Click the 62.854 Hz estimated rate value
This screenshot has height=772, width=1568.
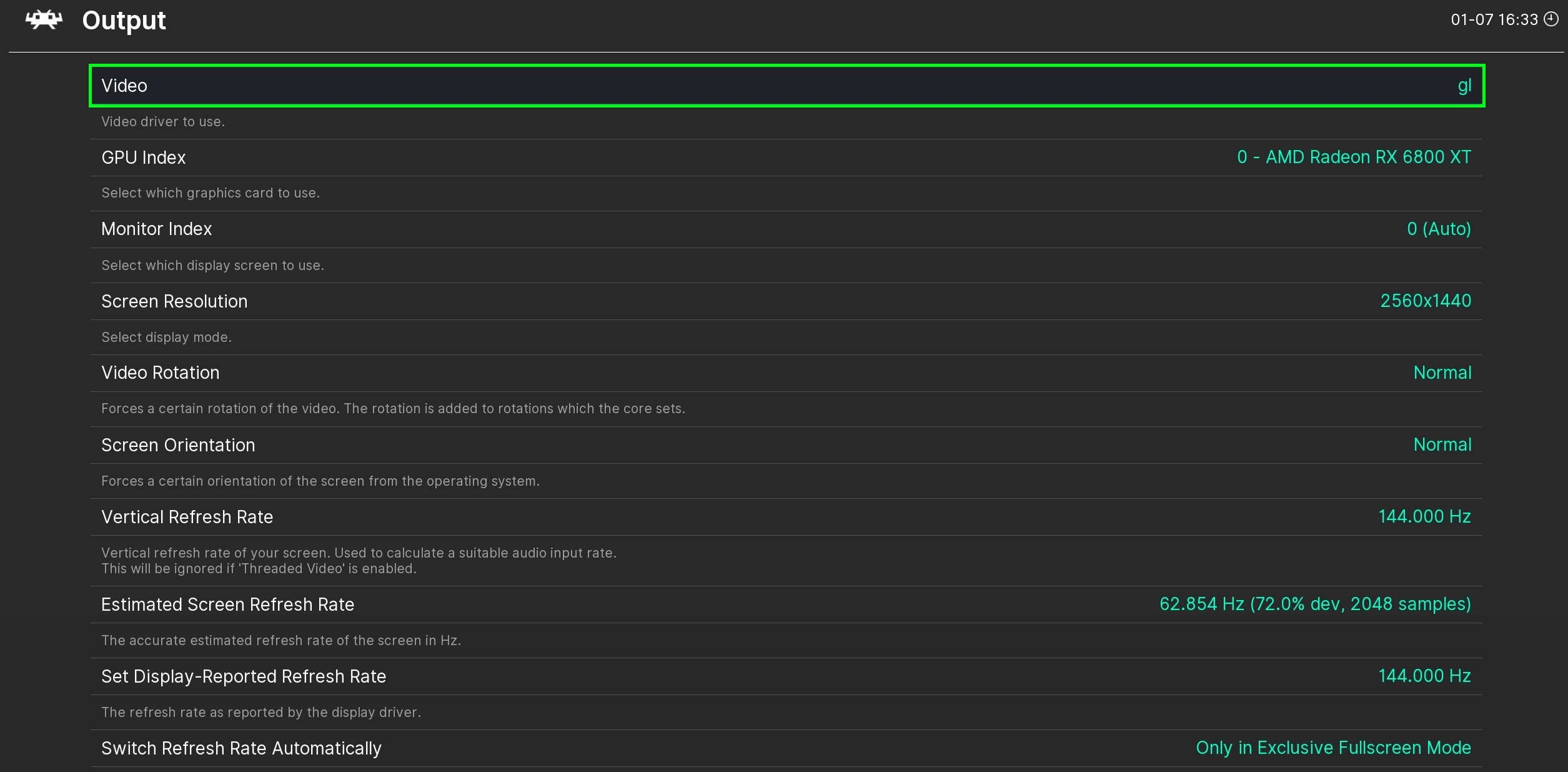click(x=1315, y=604)
